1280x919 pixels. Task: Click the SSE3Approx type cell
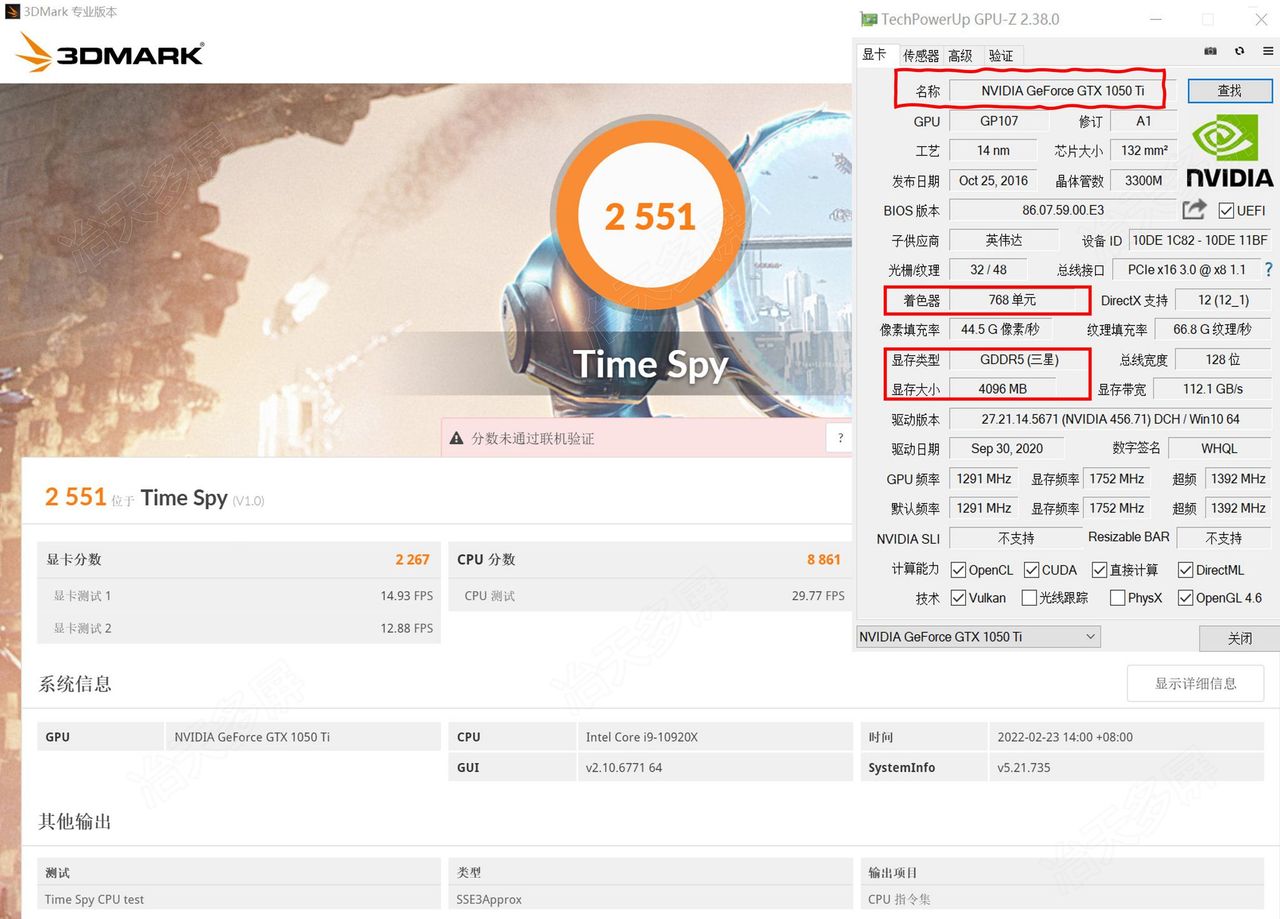[650, 899]
